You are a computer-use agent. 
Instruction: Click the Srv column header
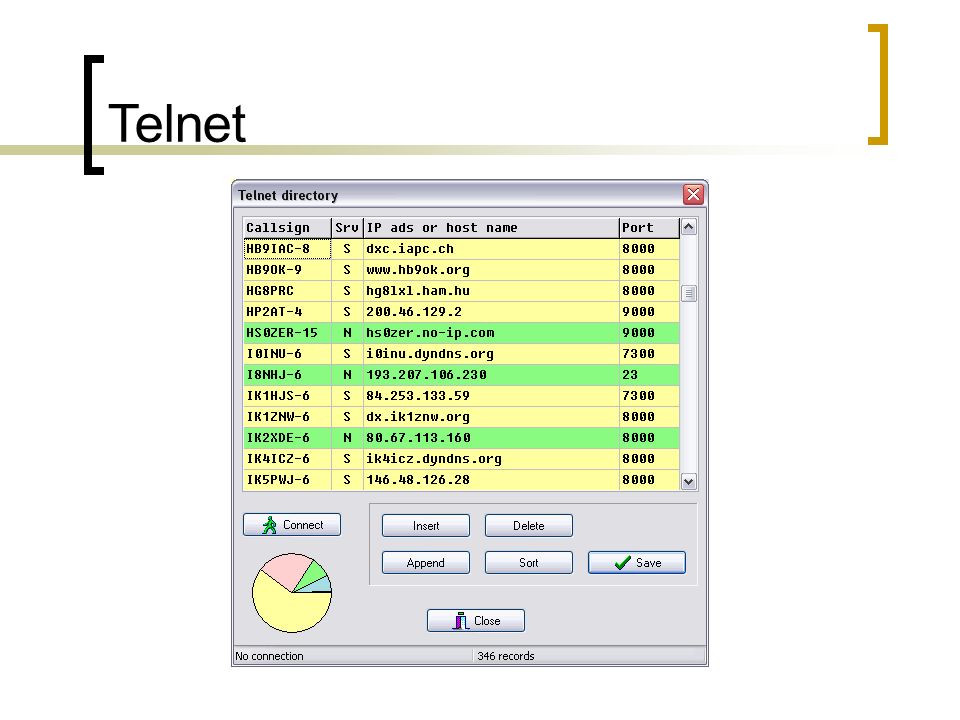(x=347, y=228)
